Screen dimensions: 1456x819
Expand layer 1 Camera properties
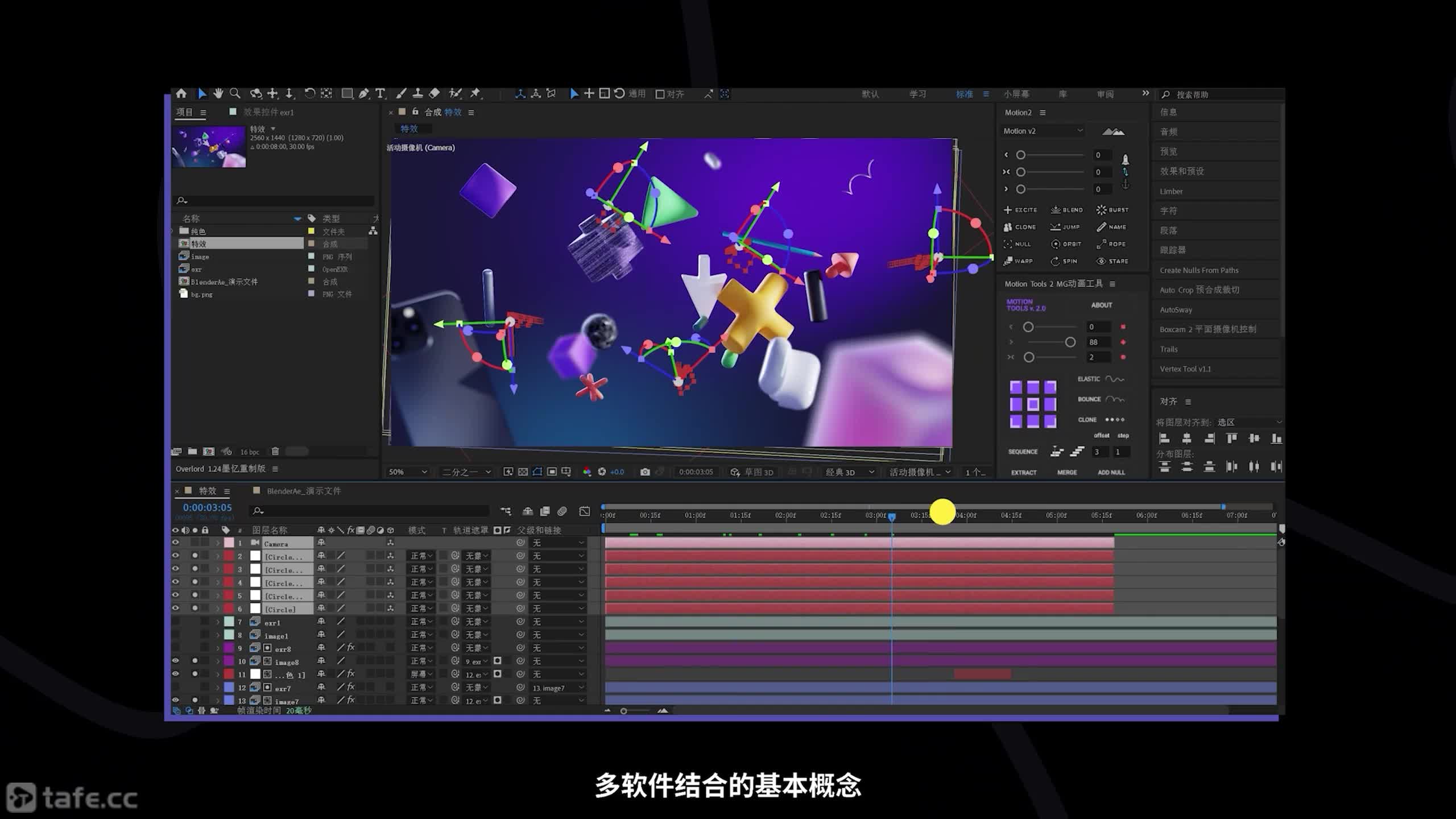(x=217, y=543)
